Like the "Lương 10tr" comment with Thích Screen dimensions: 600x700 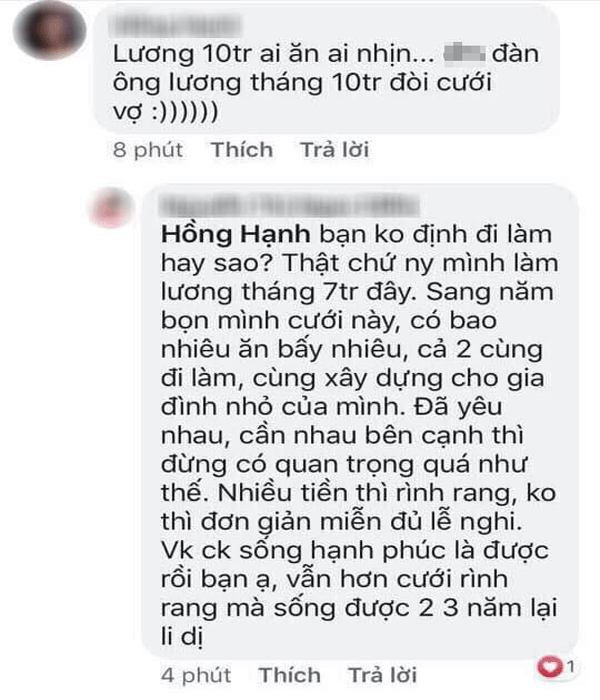242,150
